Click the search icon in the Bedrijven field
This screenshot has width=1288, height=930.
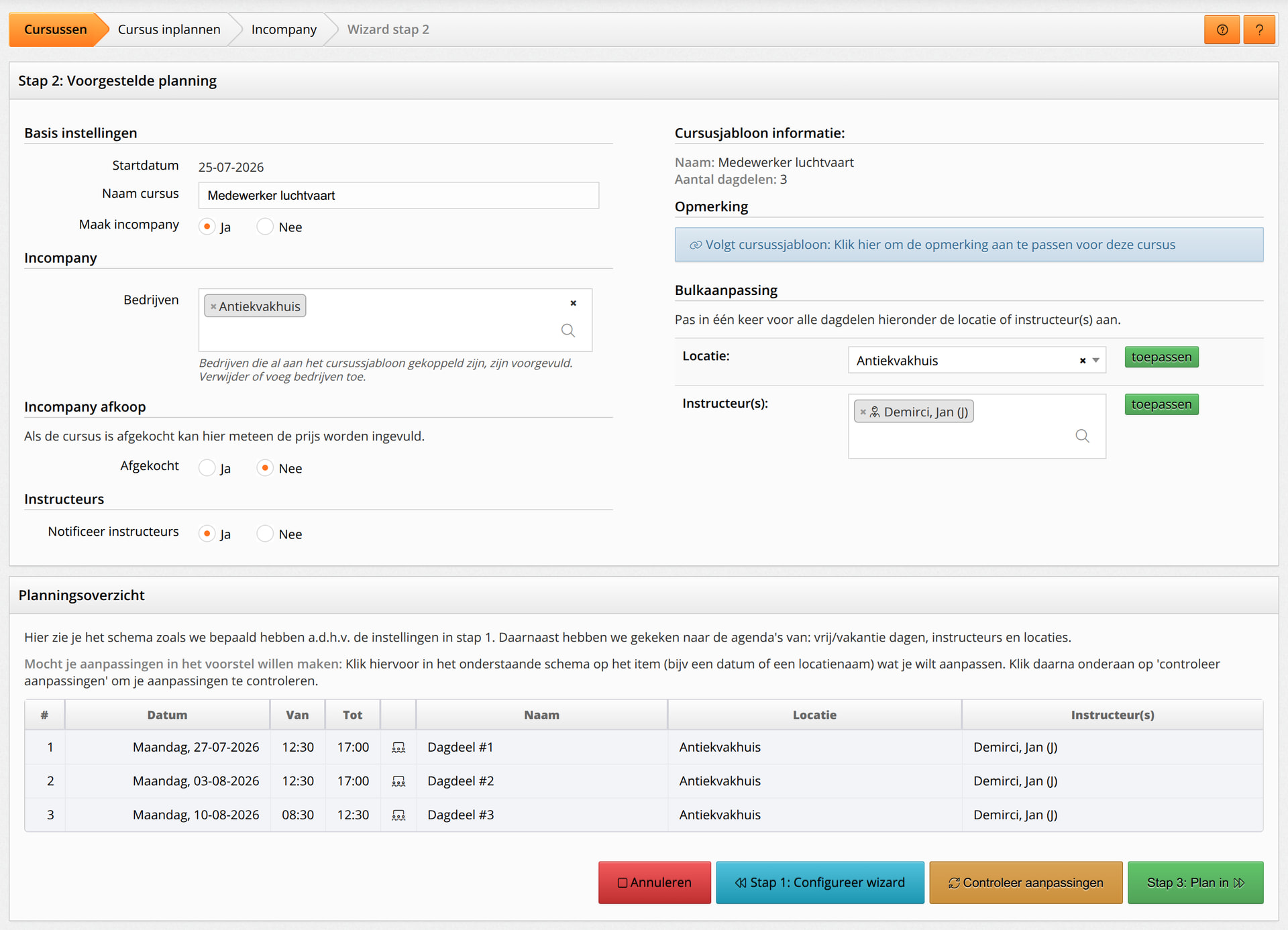click(568, 331)
